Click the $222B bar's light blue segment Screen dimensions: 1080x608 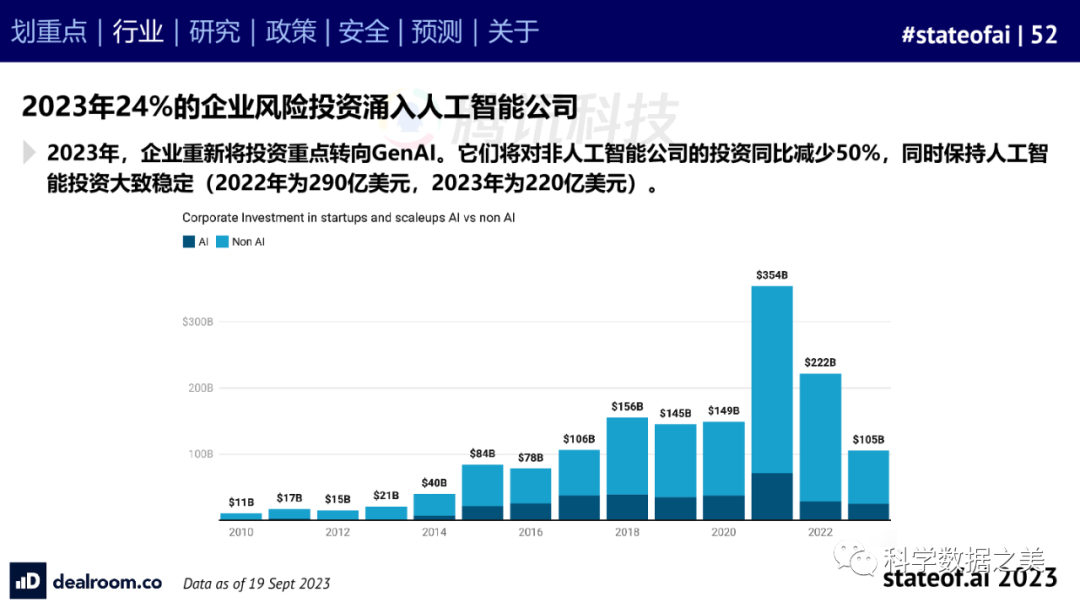[x=820, y=436]
